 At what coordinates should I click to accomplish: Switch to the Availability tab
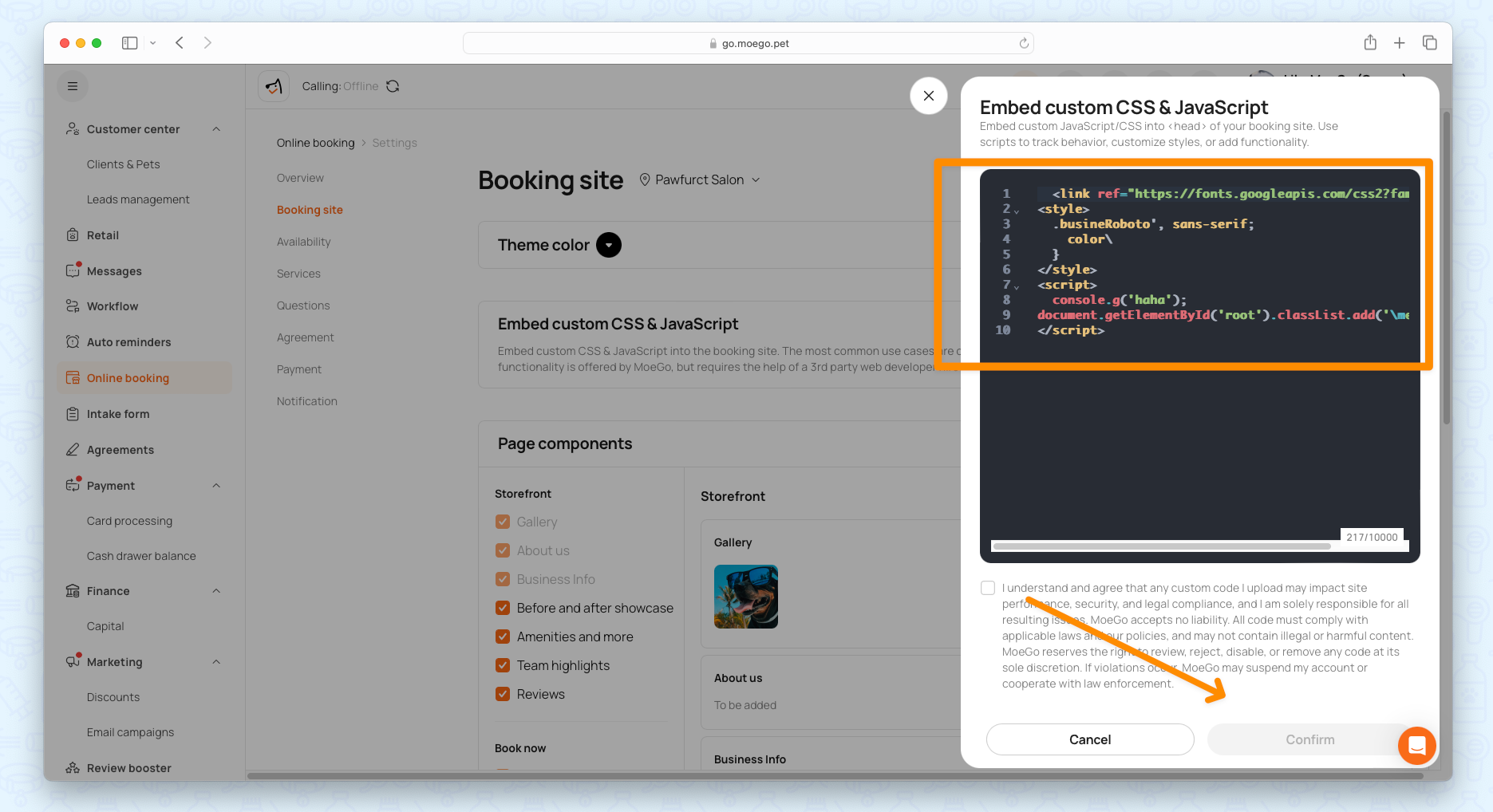[303, 242]
